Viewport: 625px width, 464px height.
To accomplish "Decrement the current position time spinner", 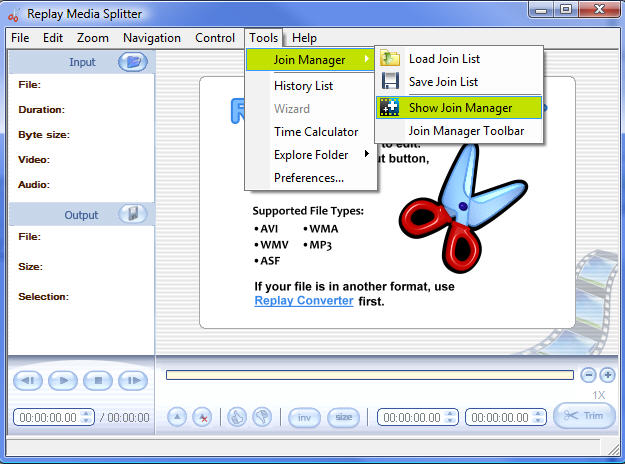I will pos(86,421).
